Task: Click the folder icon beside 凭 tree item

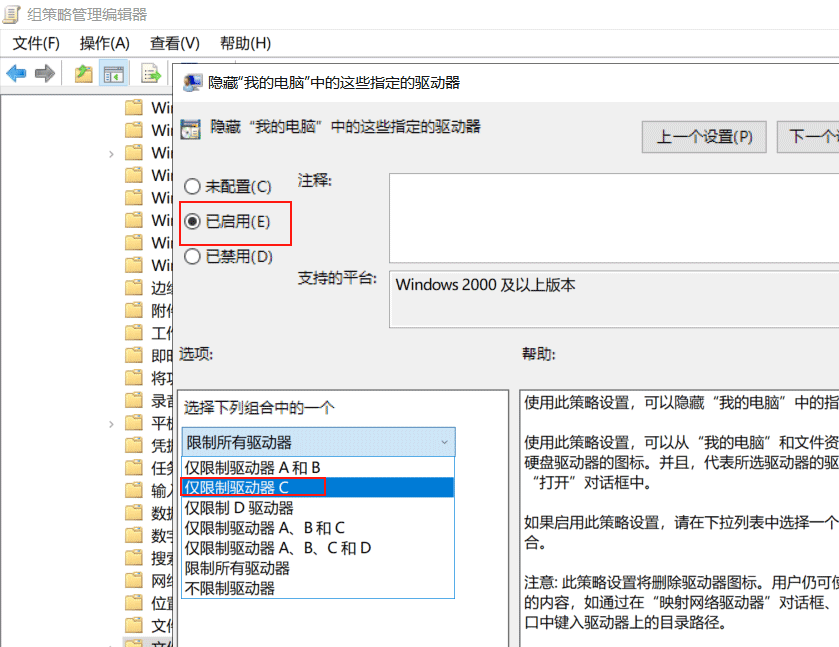Action: [x=134, y=445]
